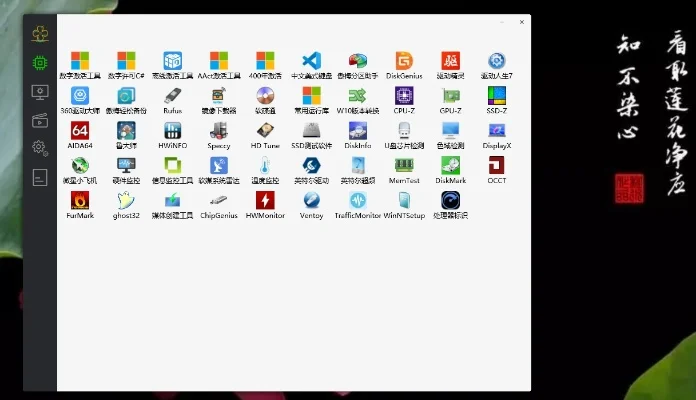Open 360驱动大师
The height and width of the screenshot is (400, 696).
pos(80,100)
